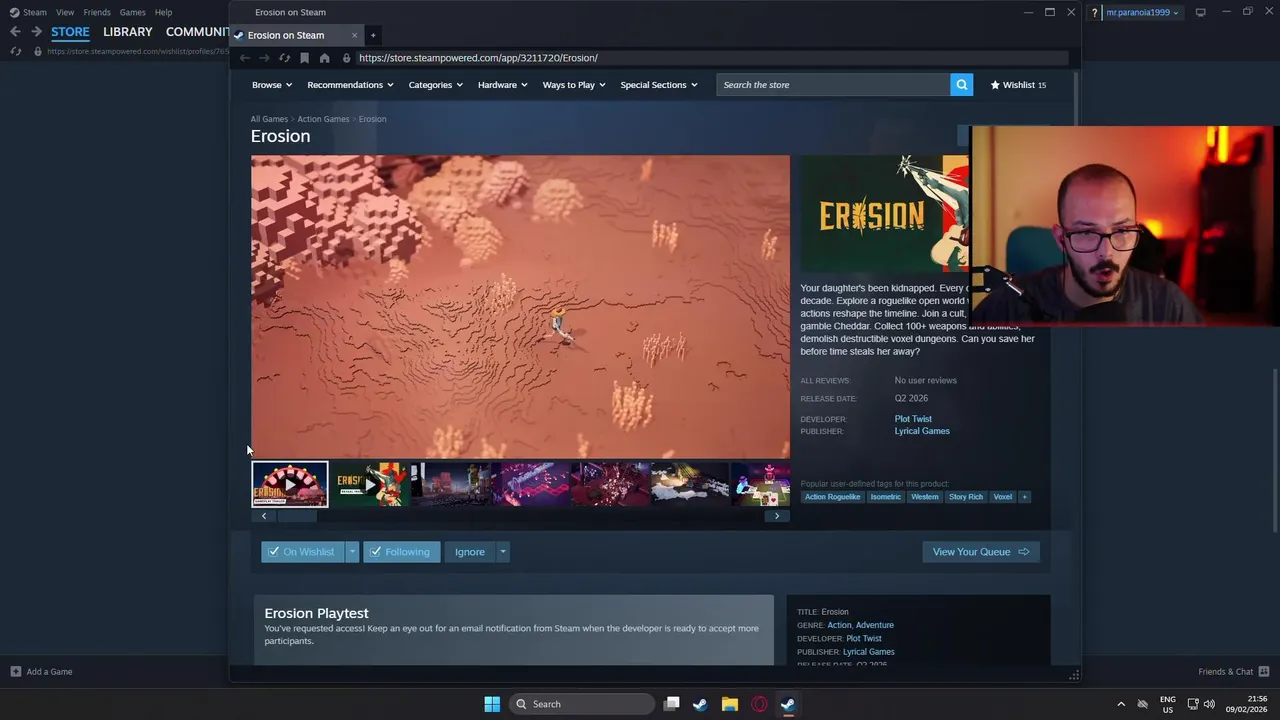Open the Special Sections dropdown
This screenshot has height=720, width=1280.
tap(659, 85)
